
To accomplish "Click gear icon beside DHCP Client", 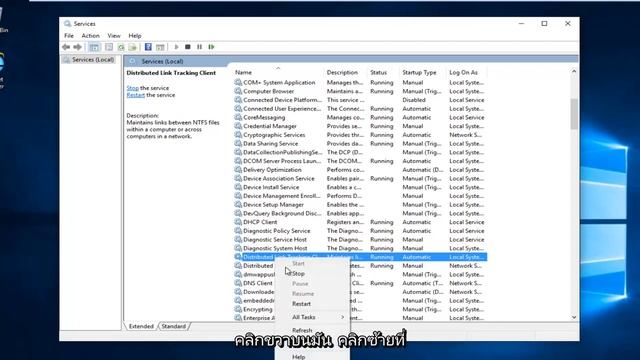I will [x=238, y=222].
